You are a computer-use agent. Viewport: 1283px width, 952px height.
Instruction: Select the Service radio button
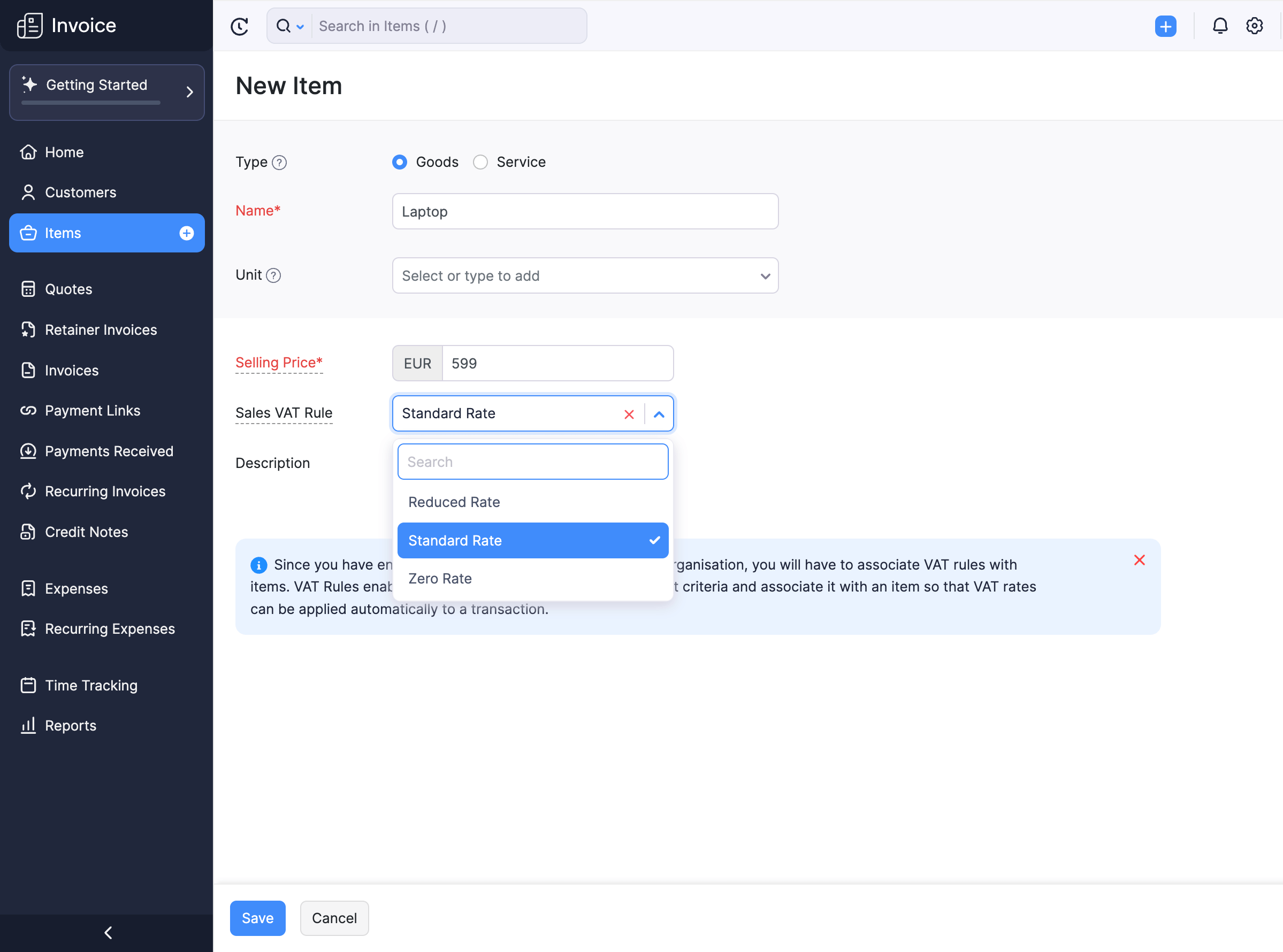480,161
